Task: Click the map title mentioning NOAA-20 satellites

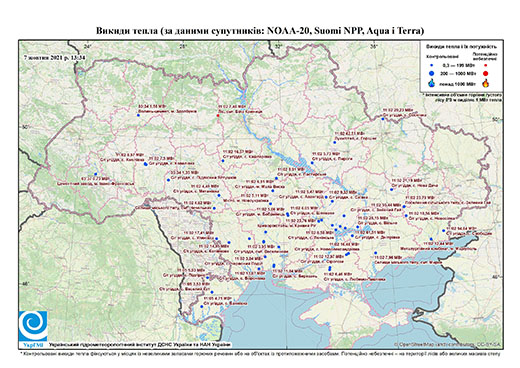Action: tap(260, 31)
